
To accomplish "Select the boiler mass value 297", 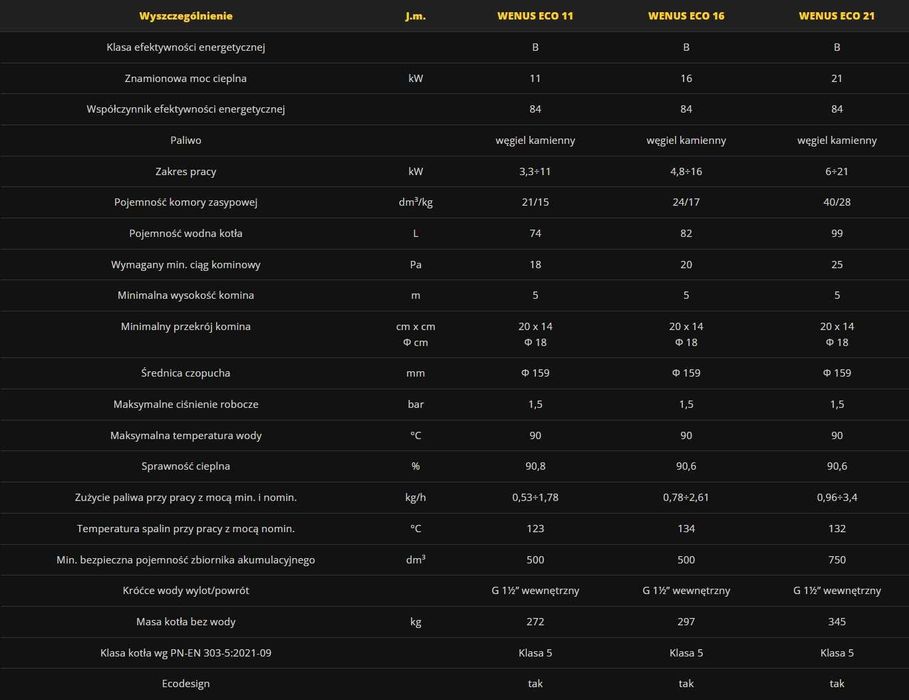I will (x=686, y=621).
